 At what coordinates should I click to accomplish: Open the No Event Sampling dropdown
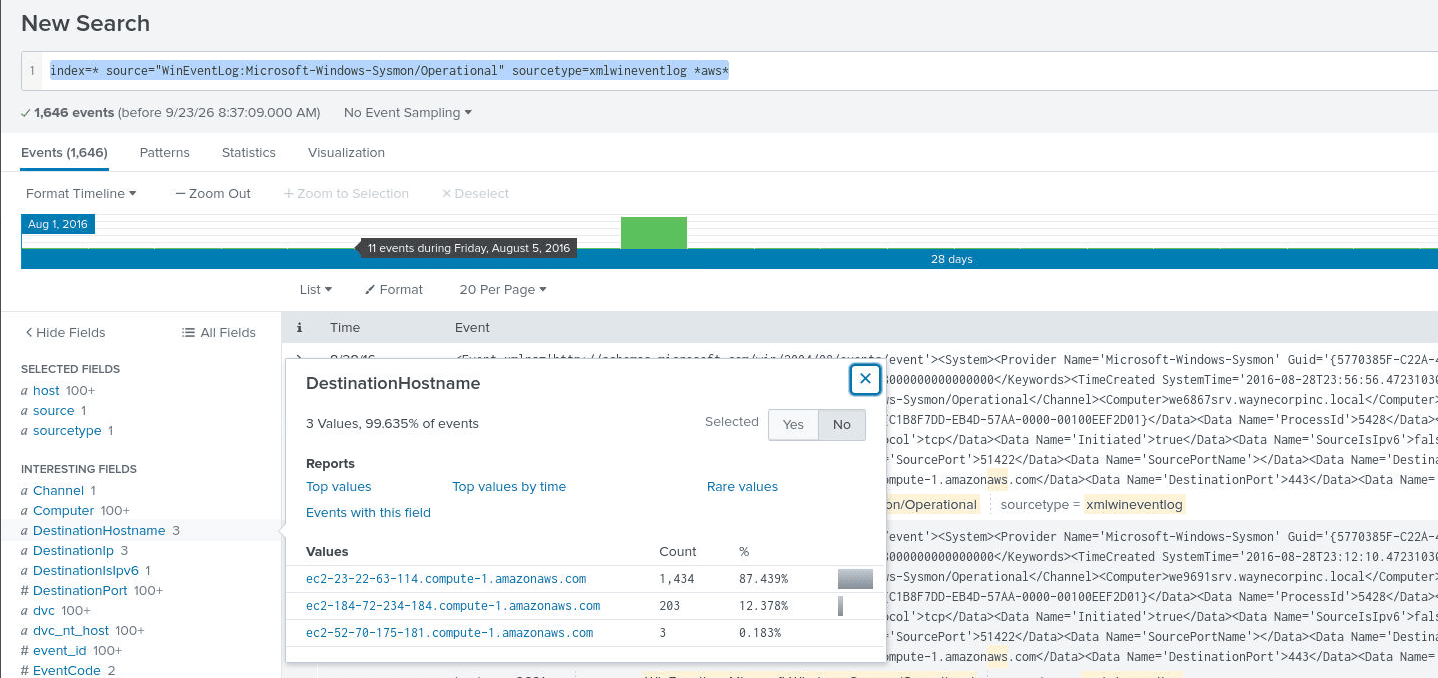[x=407, y=113]
